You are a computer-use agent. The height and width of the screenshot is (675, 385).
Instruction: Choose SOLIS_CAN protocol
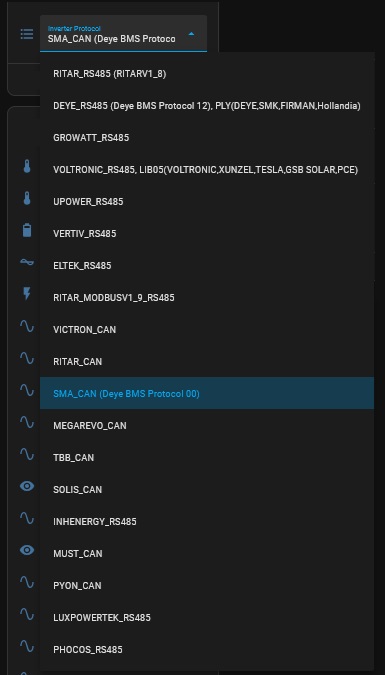[207, 489]
